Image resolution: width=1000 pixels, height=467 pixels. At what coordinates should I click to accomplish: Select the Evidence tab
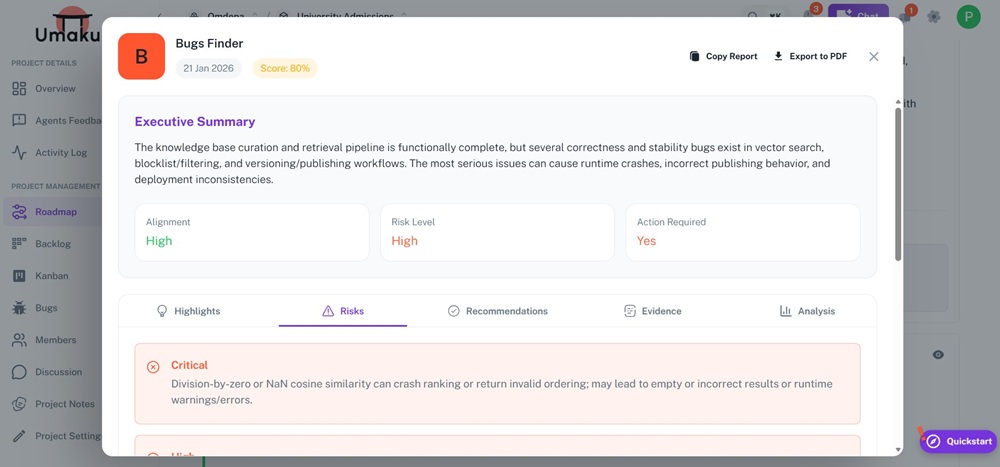652,311
